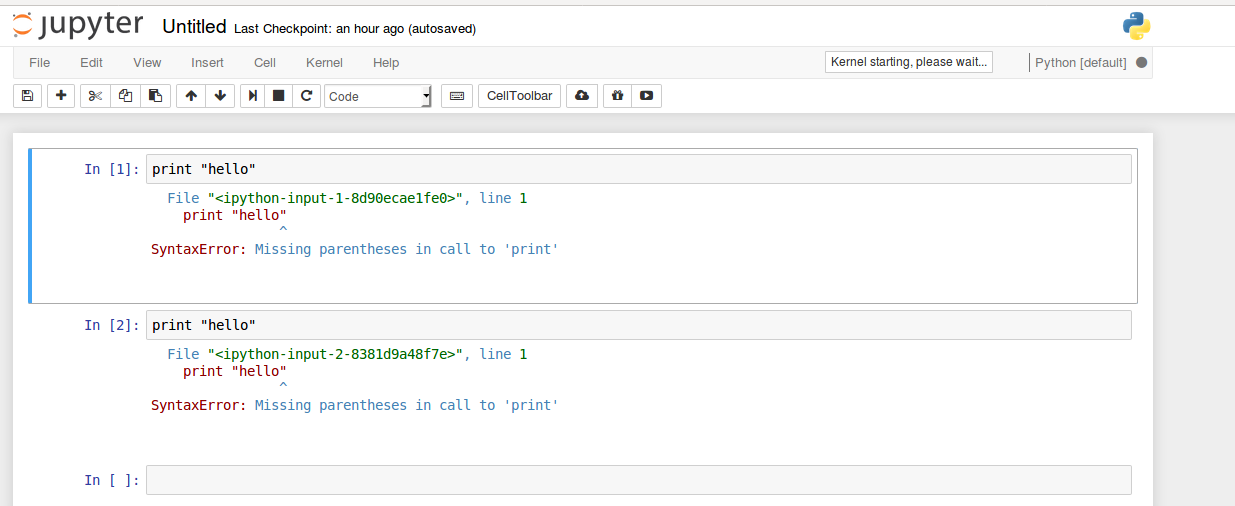Open the Cell menu

click(265, 63)
